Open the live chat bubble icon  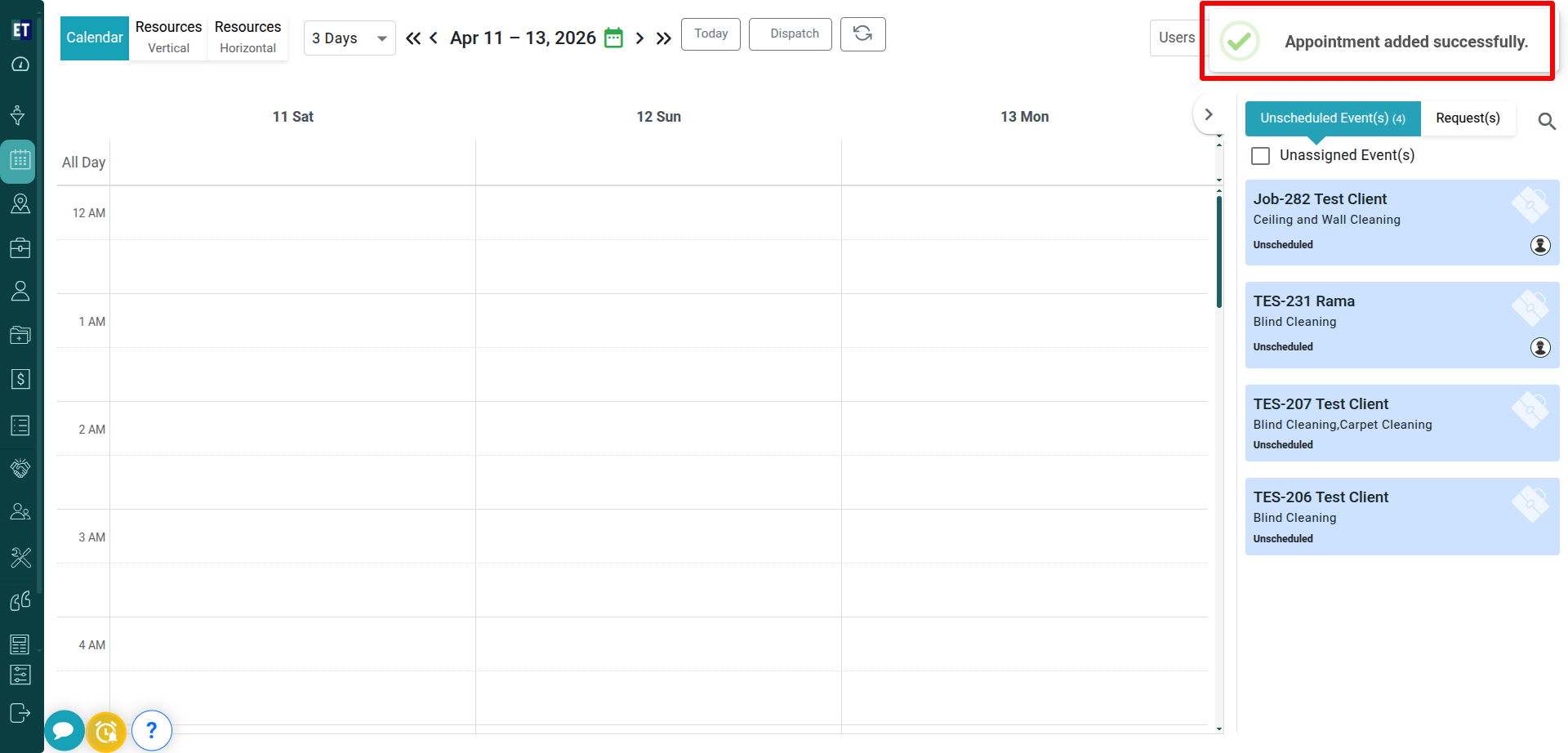point(64,730)
